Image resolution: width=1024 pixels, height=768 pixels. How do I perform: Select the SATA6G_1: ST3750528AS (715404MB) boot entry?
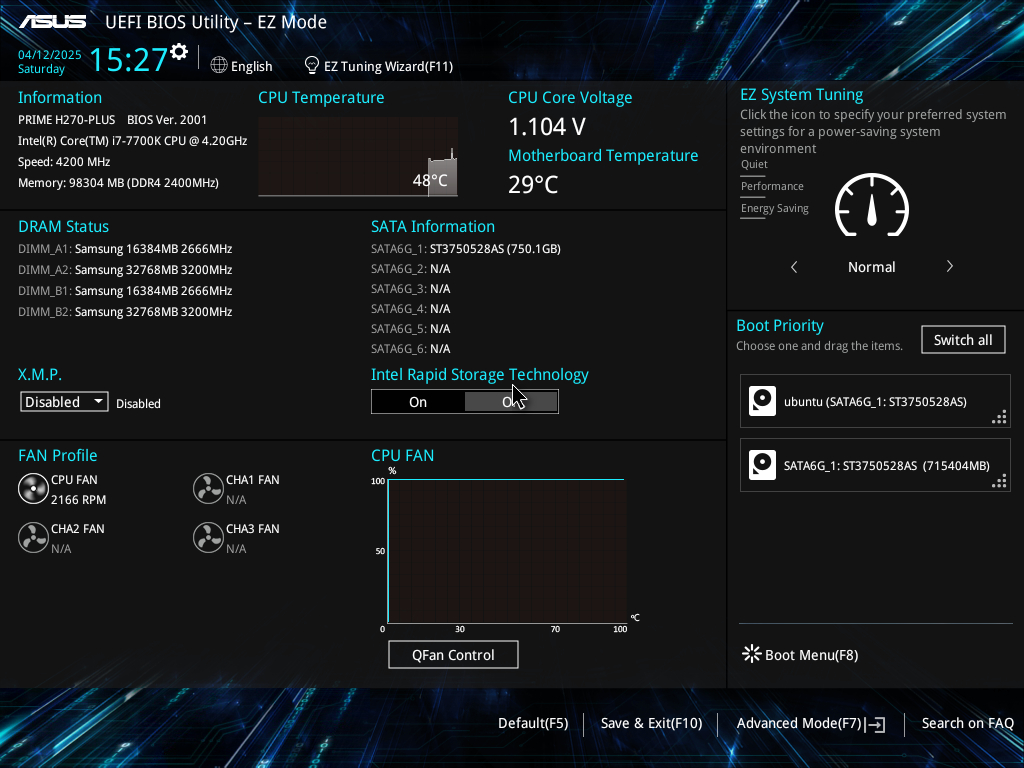point(875,465)
